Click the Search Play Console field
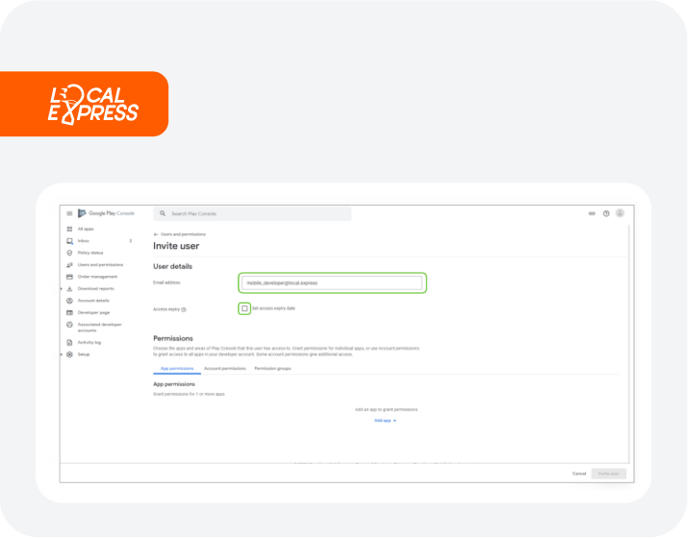688x538 pixels. point(252,214)
